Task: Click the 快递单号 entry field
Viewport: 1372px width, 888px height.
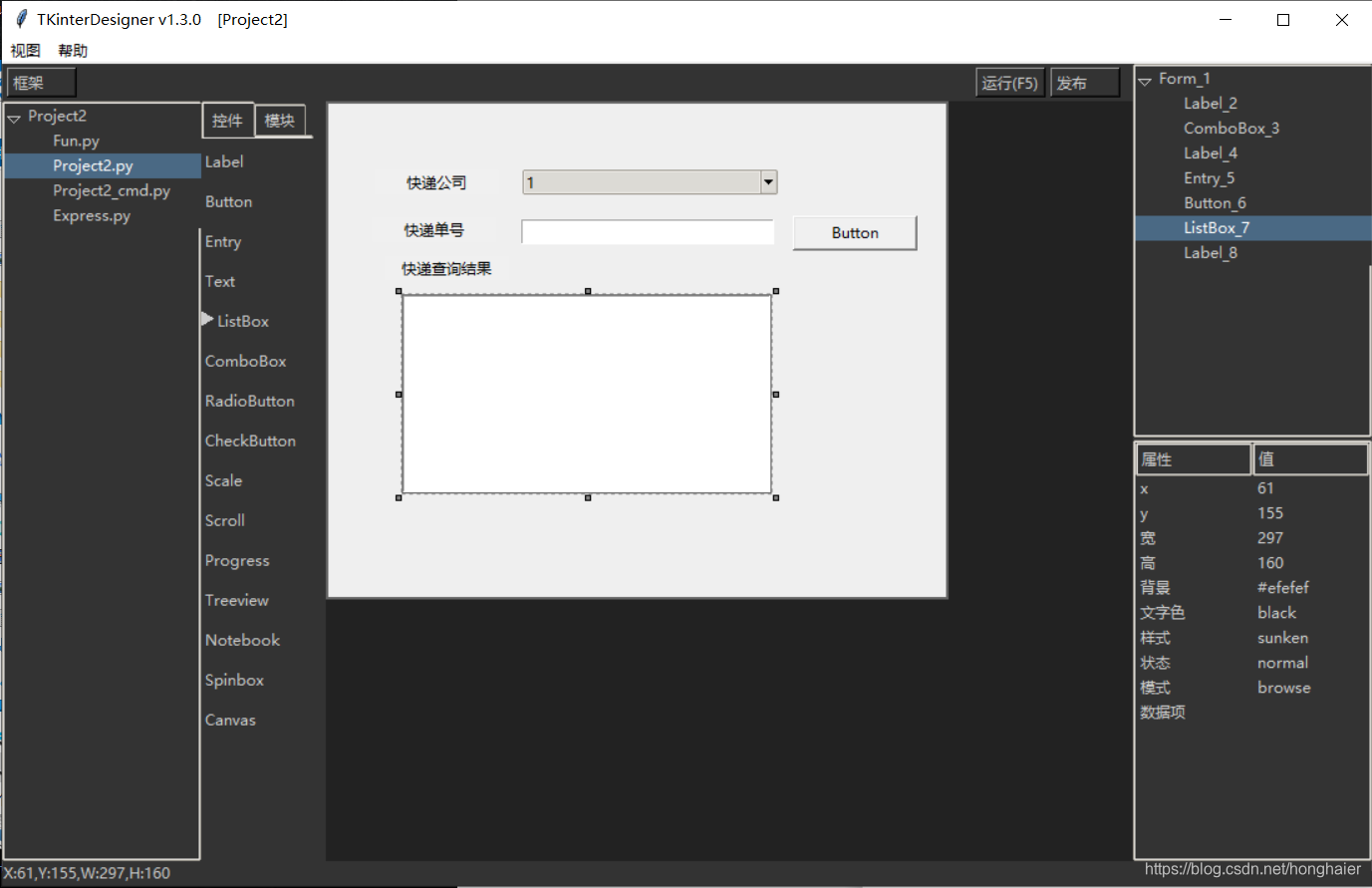Action: click(648, 231)
